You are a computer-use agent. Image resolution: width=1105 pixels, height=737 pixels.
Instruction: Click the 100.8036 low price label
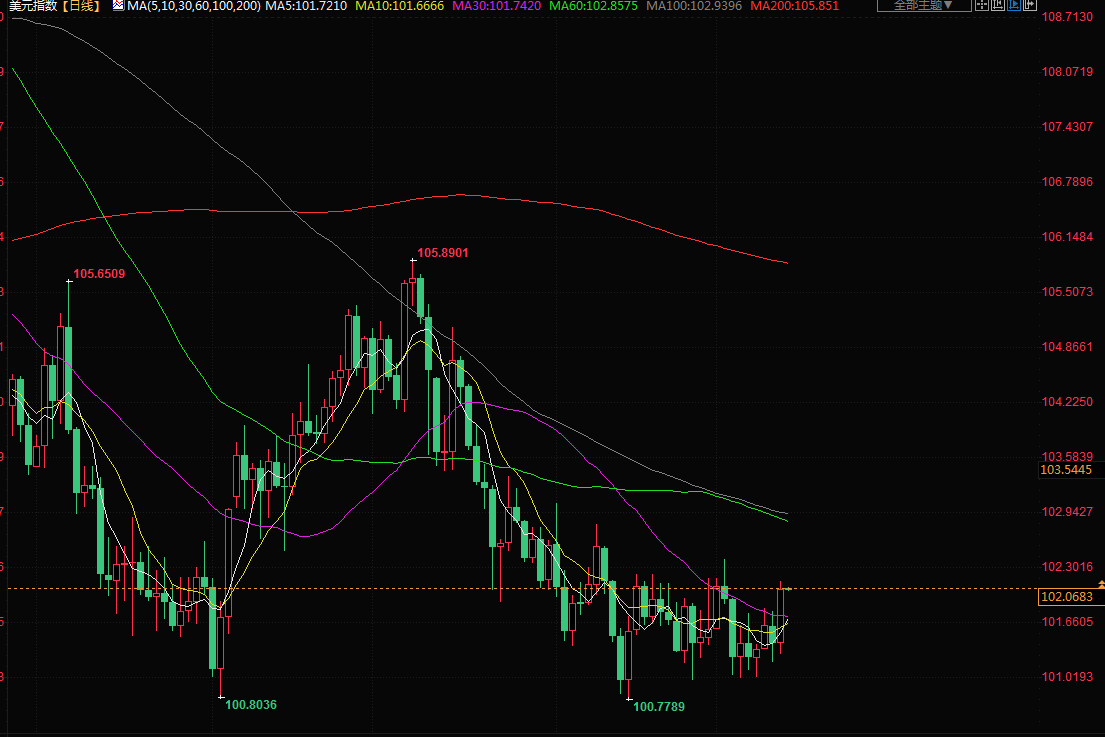coord(250,705)
